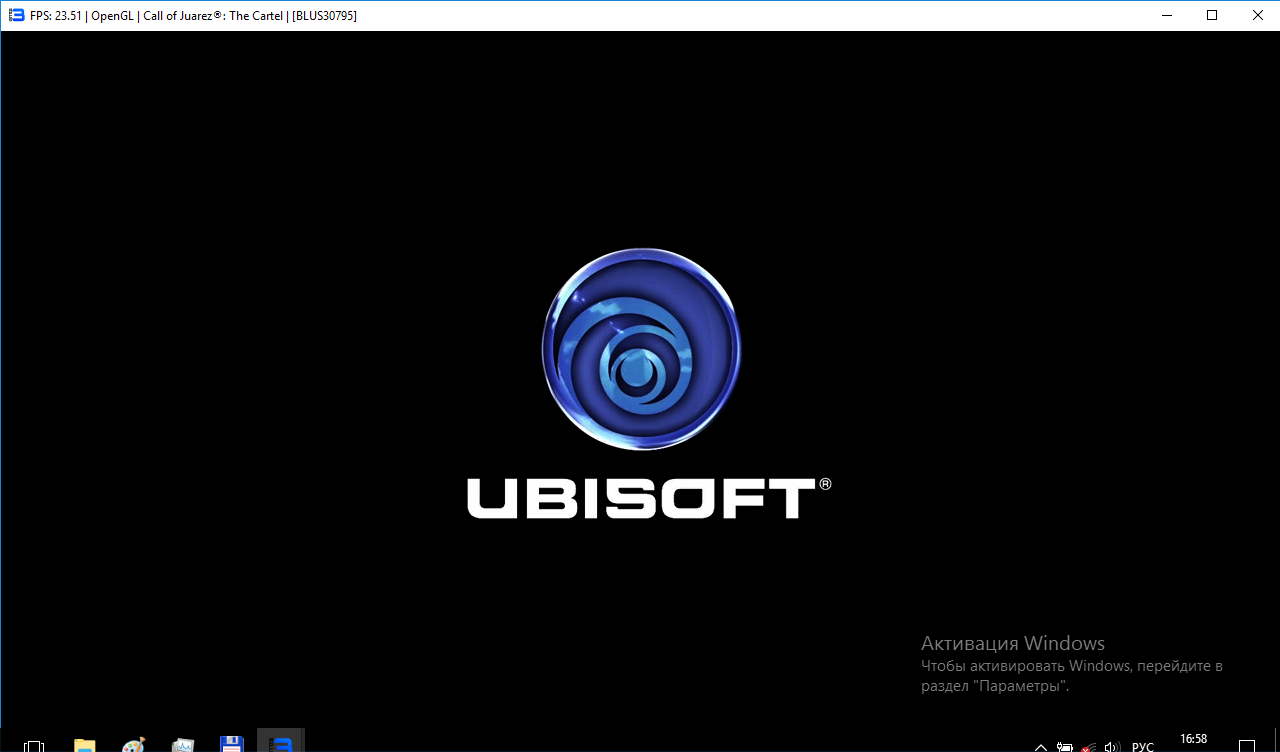Image resolution: width=1280 pixels, height=752 pixels.
Task: Open the floppy disk app in taskbar
Action: coord(232,745)
